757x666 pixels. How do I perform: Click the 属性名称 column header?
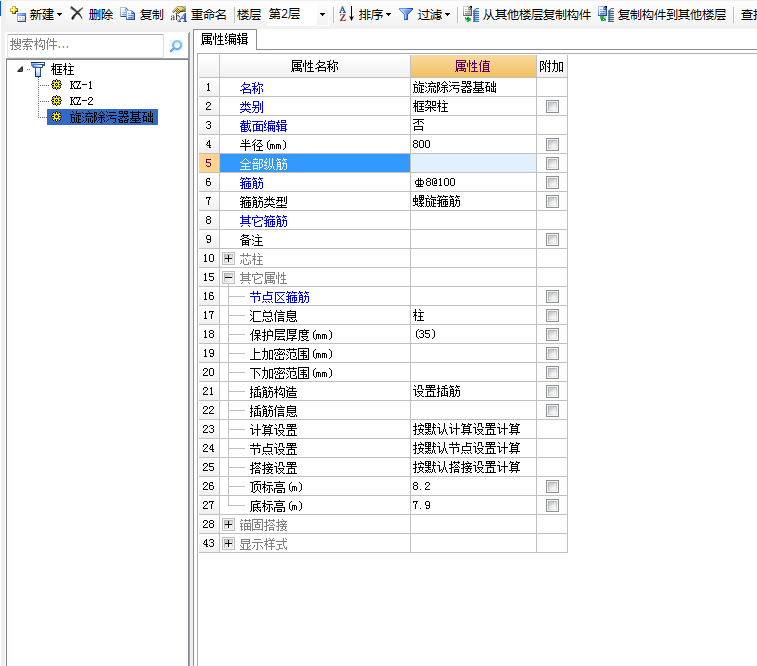[x=315, y=66]
